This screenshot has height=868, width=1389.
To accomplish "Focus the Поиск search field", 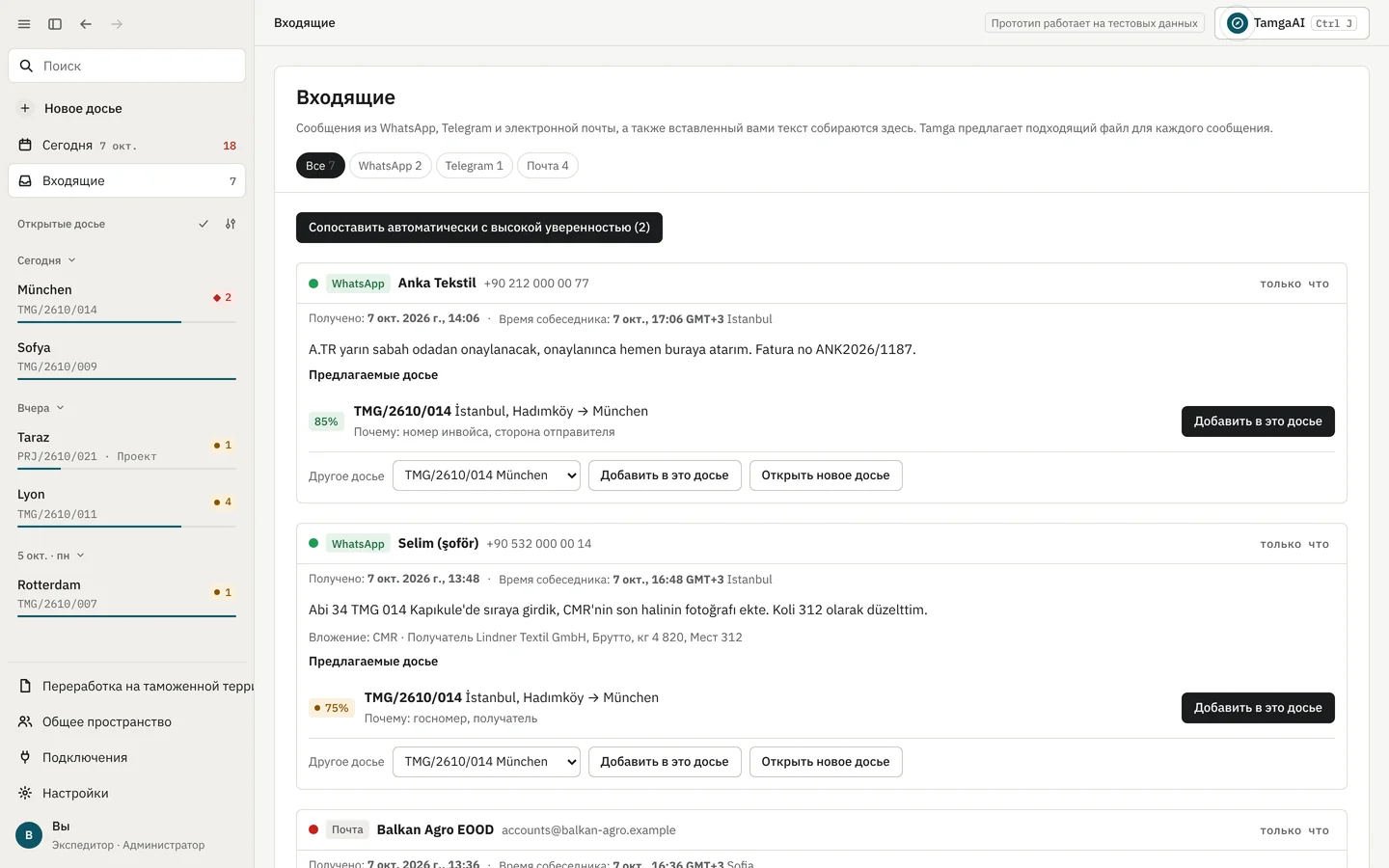I will click(126, 66).
